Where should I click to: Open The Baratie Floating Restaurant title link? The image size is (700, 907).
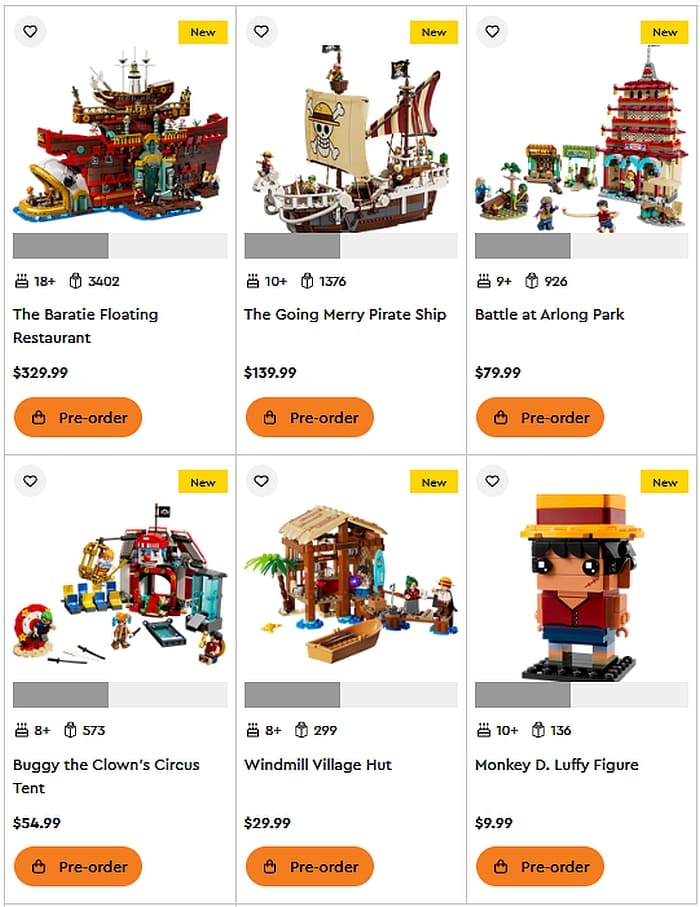point(86,326)
